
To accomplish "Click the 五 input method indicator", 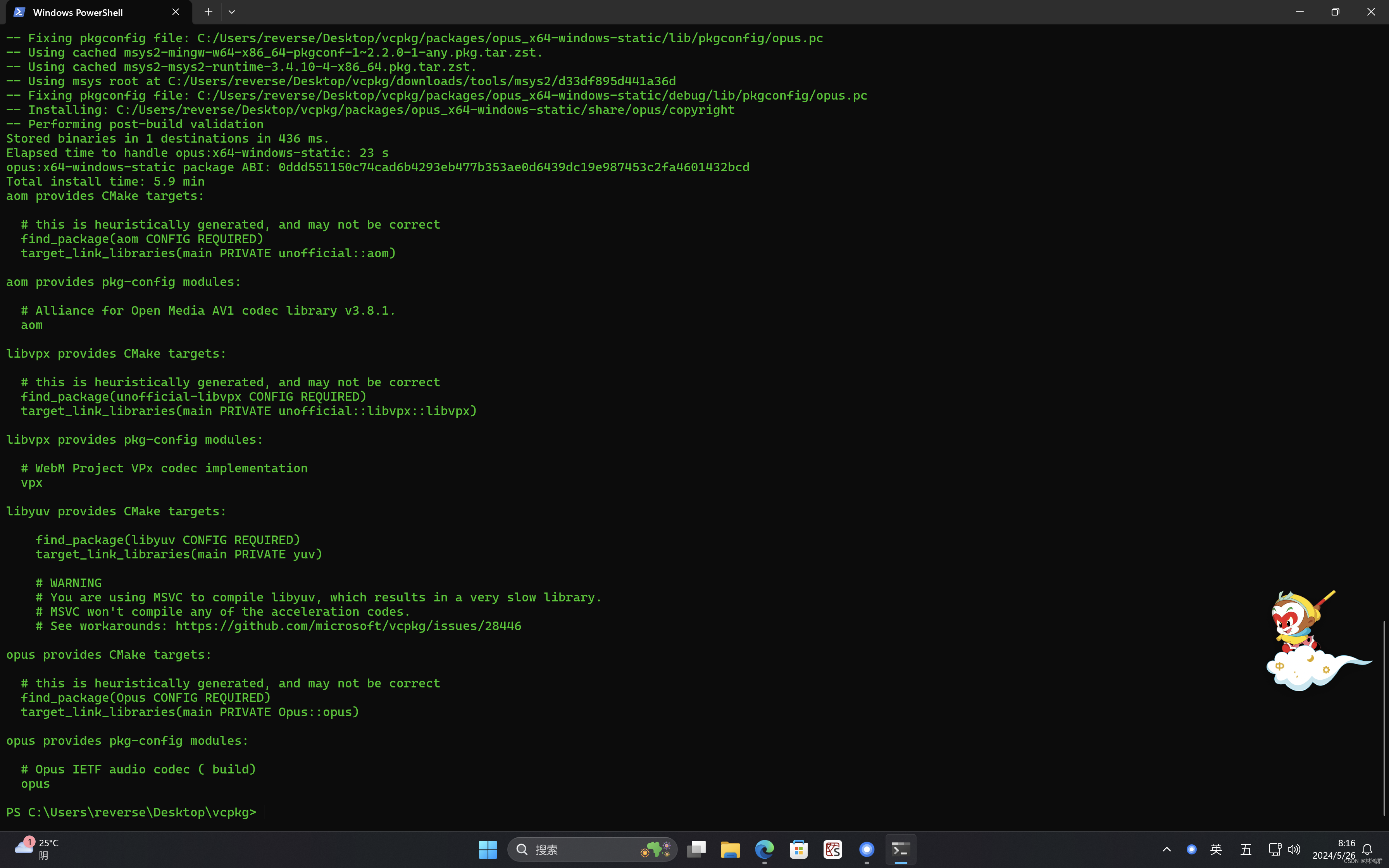I will click(x=1246, y=850).
